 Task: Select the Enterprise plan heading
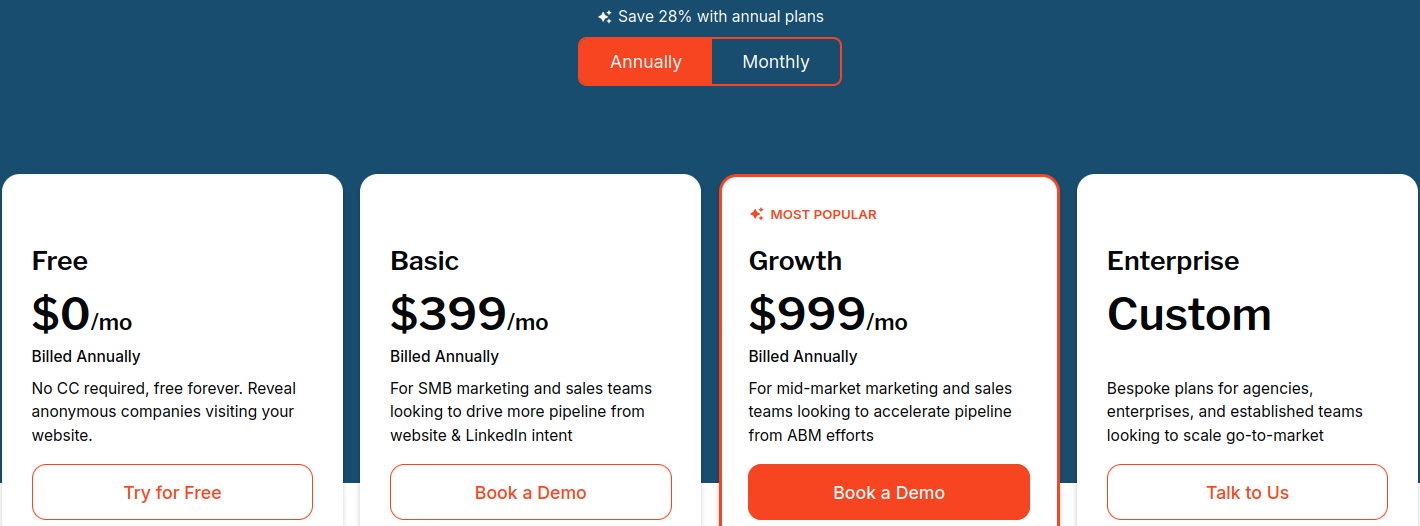(1173, 261)
